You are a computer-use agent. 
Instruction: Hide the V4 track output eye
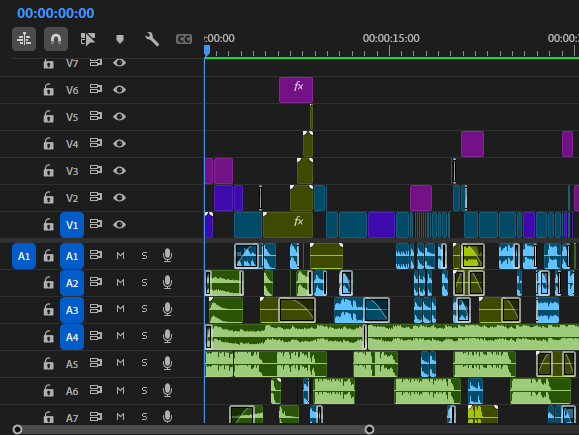[119, 144]
